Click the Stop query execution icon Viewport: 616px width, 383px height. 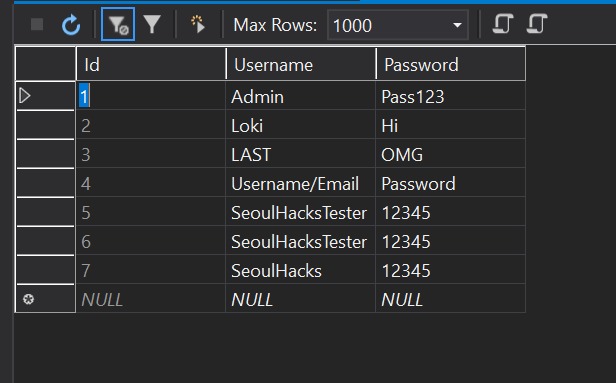point(37,24)
